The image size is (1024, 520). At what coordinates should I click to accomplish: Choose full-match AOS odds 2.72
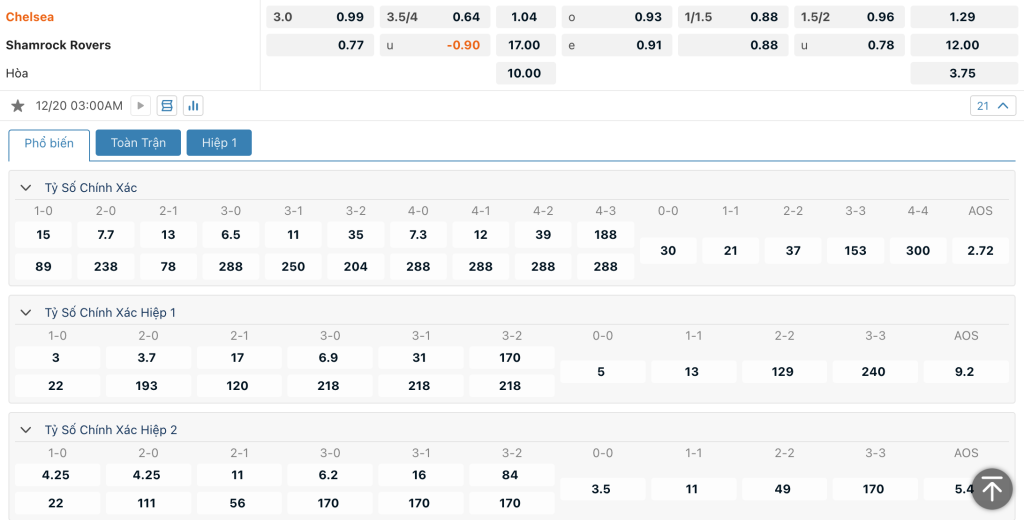980,251
